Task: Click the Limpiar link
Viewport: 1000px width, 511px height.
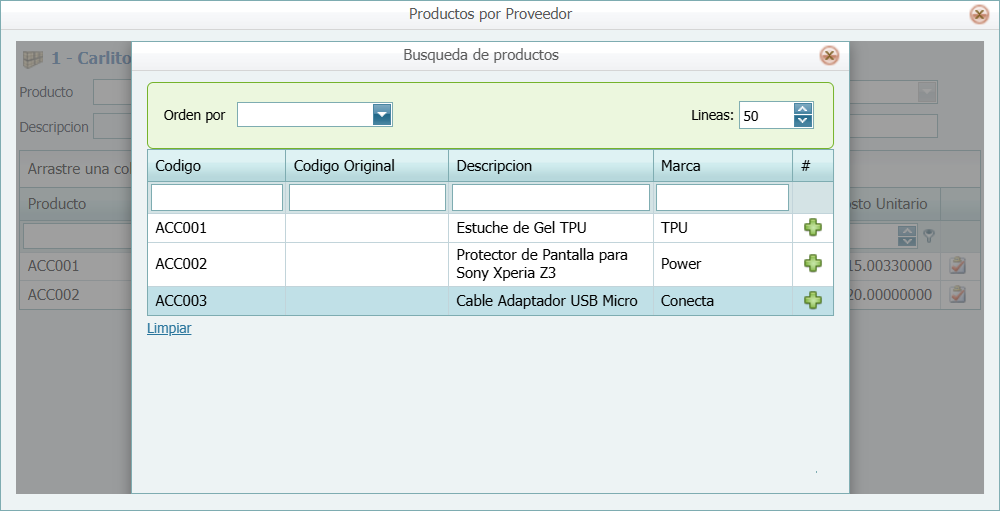Action: click(169, 328)
